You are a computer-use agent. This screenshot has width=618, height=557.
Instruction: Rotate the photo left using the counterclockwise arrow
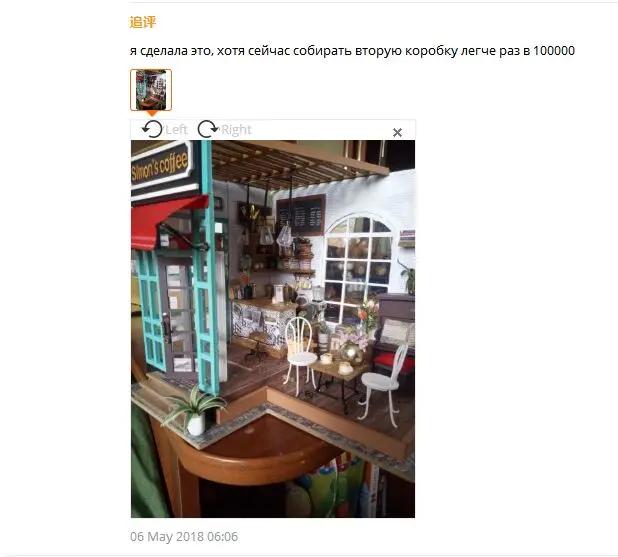(152, 129)
